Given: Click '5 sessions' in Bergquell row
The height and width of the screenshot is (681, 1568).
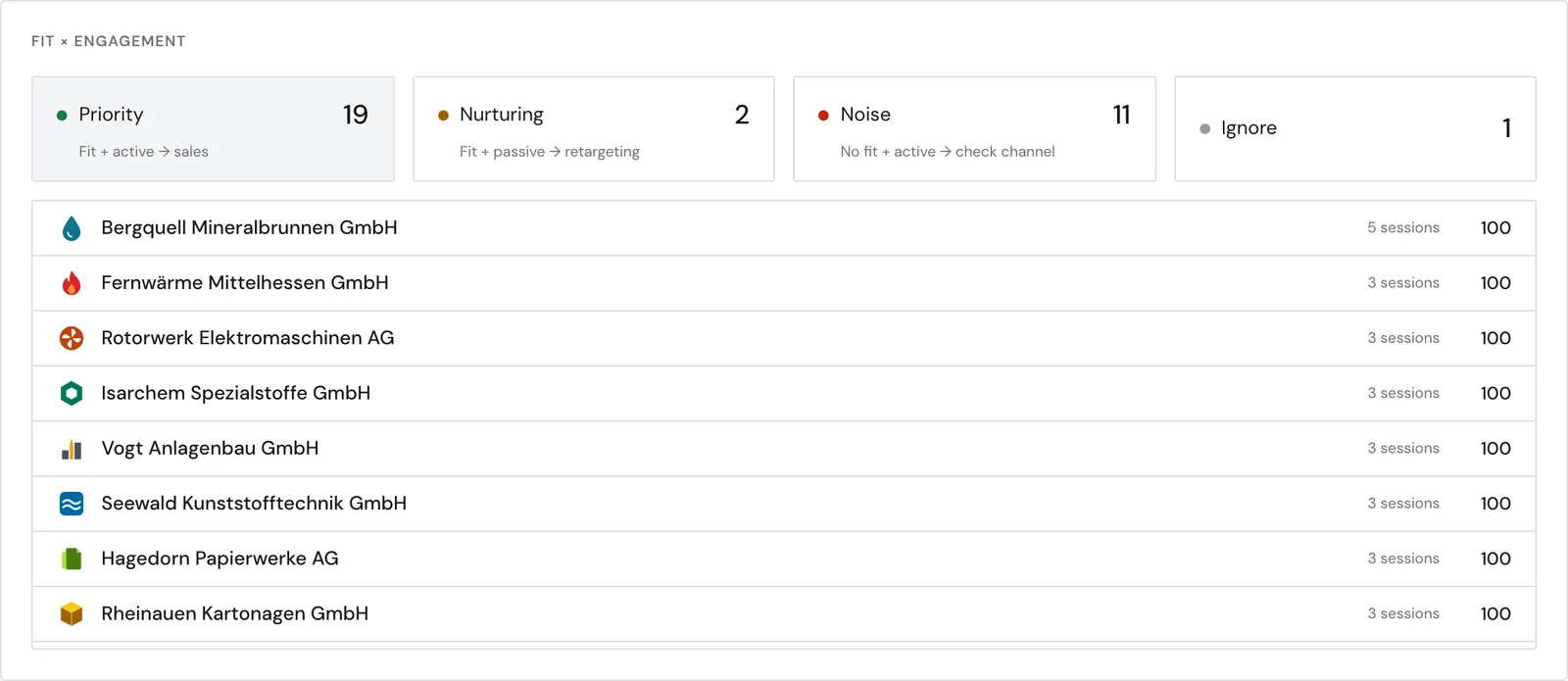Looking at the screenshot, I should click(x=1403, y=227).
